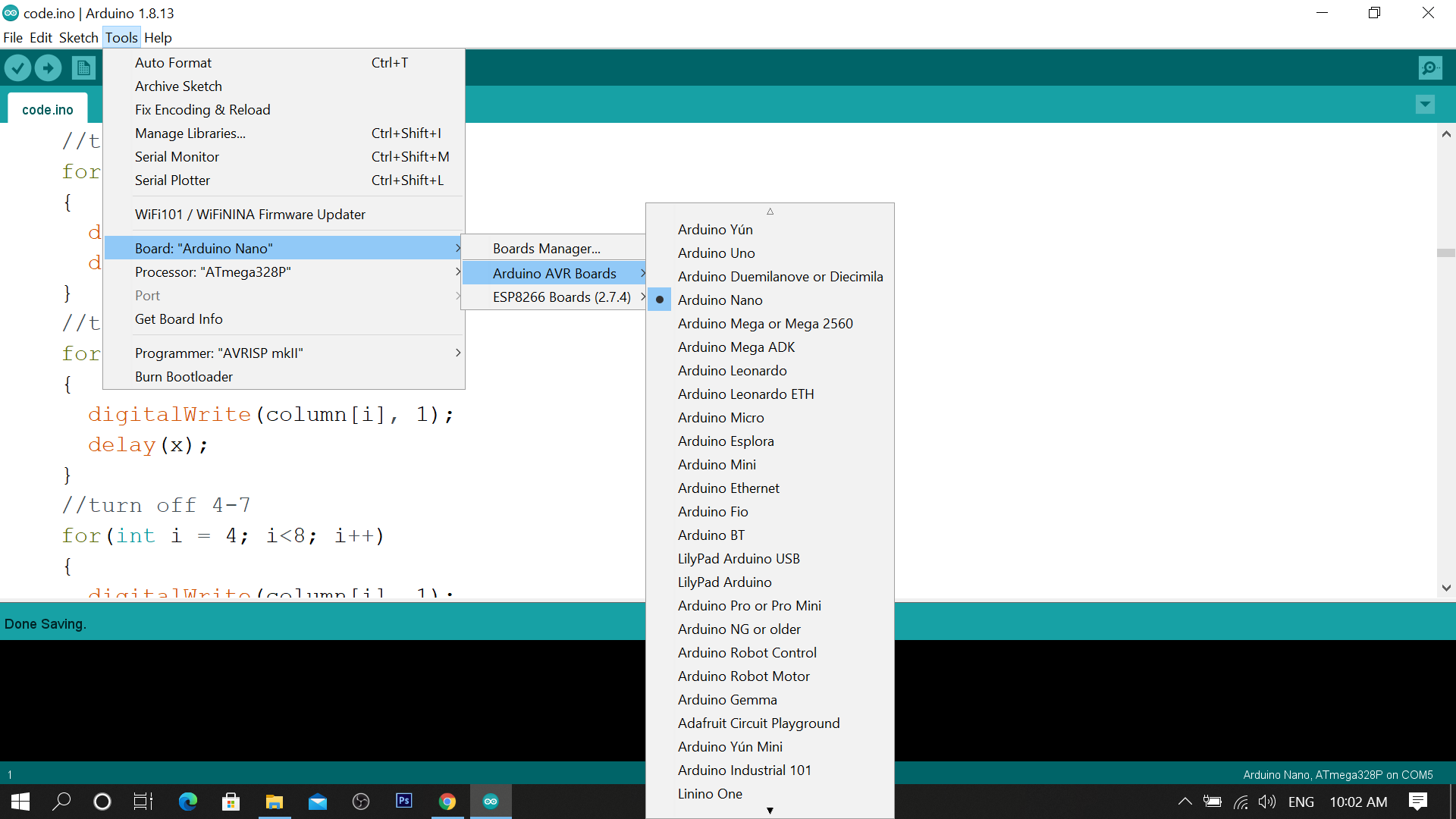This screenshot has width=1456, height=819.
Task: Click Manage Libraries menu entry
Action: pyautogui.click(x=191, y=132)
